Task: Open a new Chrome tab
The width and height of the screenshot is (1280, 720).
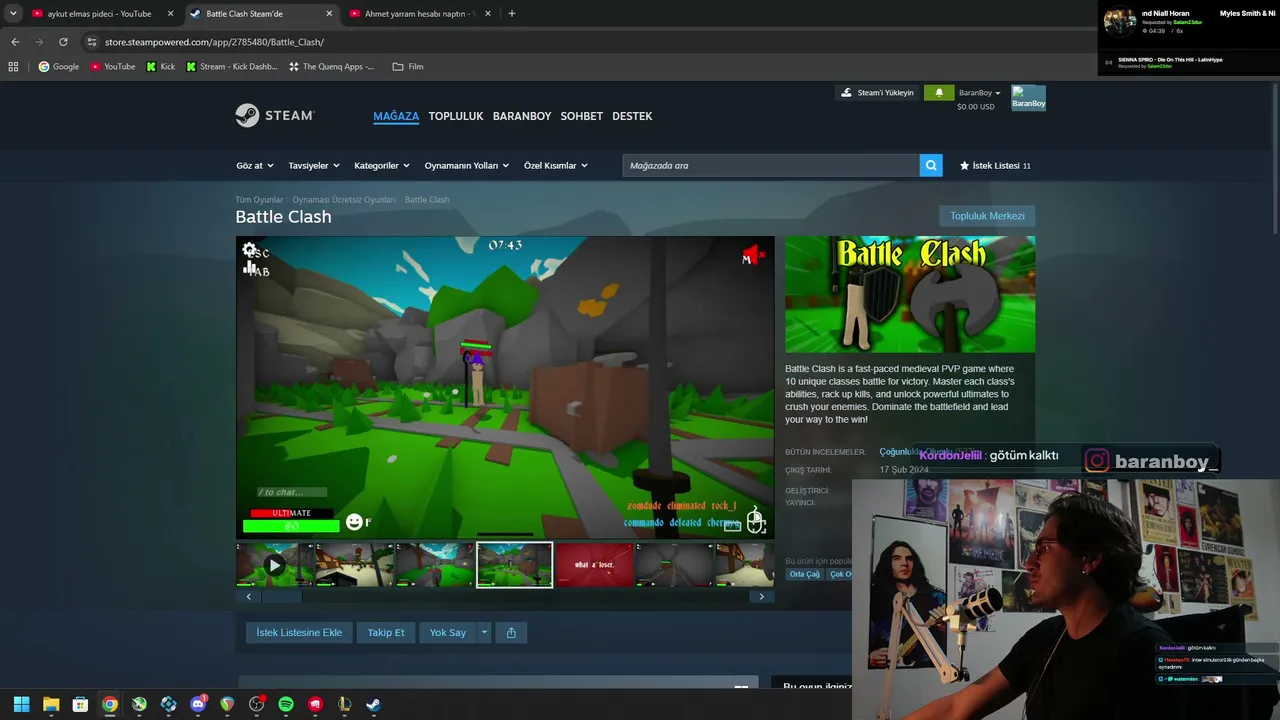Action: point(512,14)
